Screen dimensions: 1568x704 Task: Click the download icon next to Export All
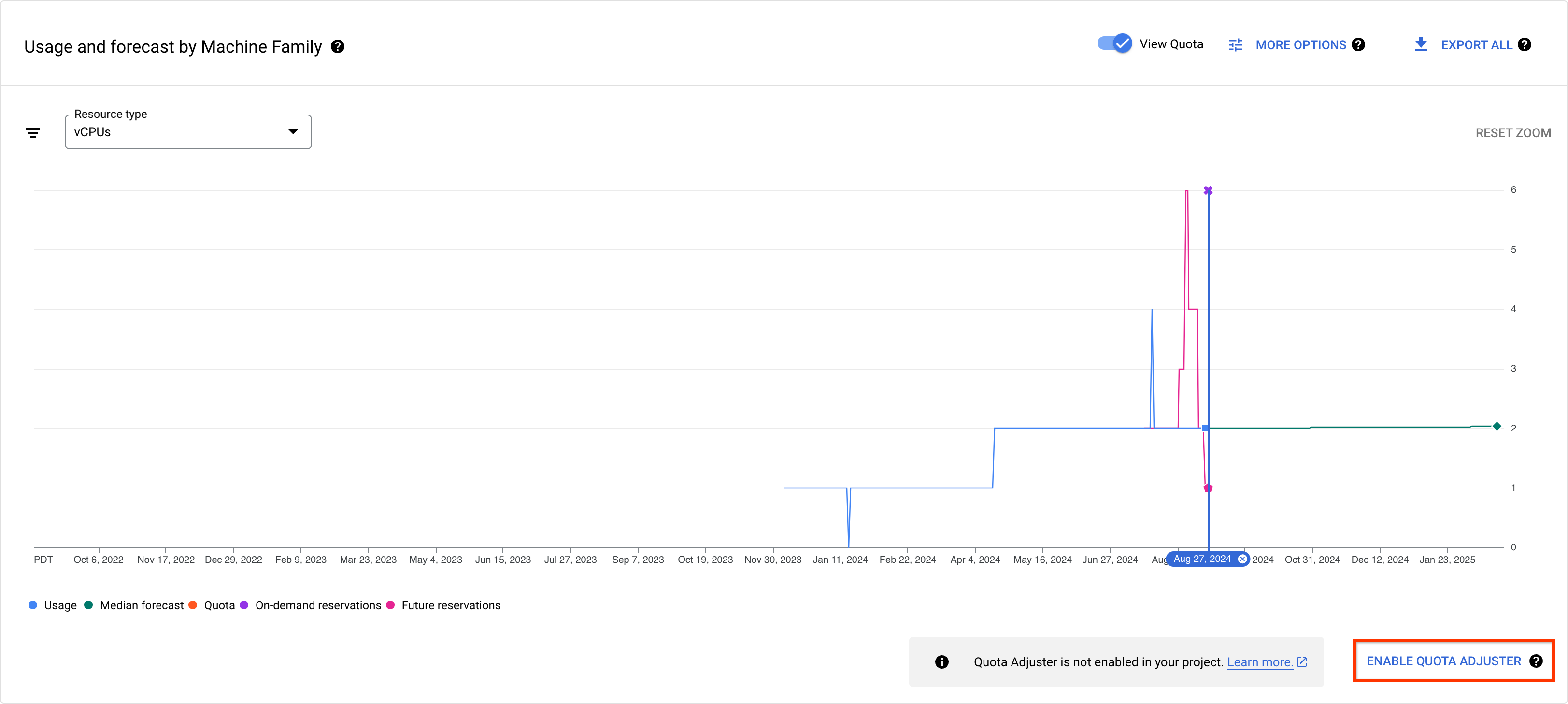1422,44
